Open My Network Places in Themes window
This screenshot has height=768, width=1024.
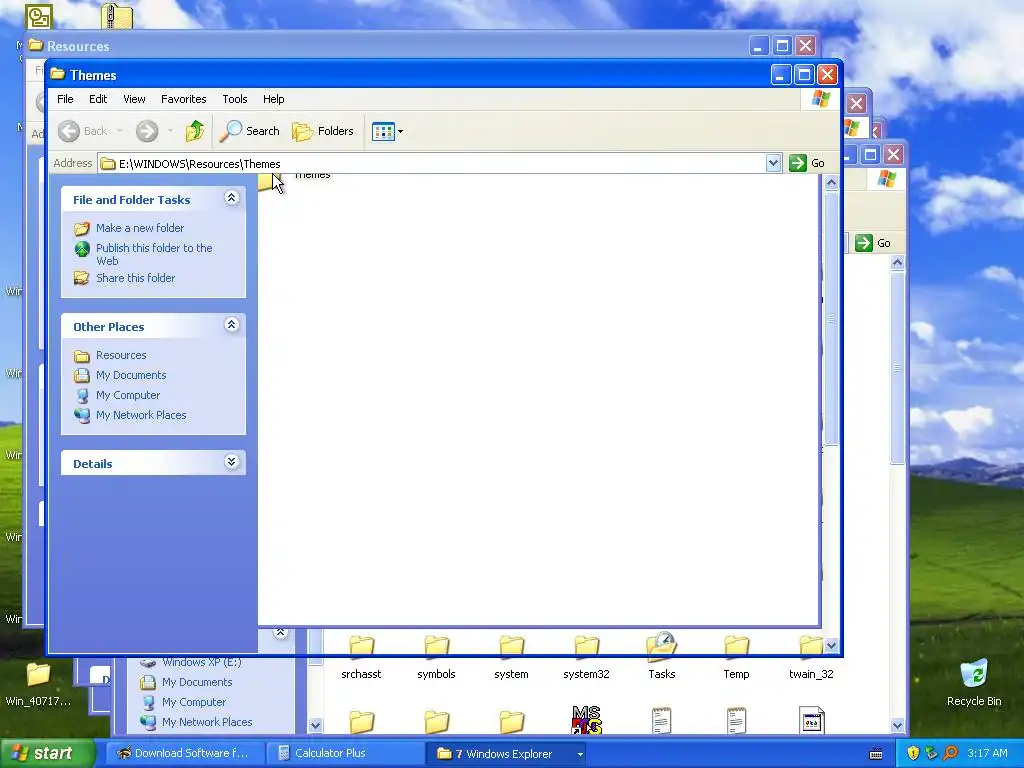coord(141,415)
